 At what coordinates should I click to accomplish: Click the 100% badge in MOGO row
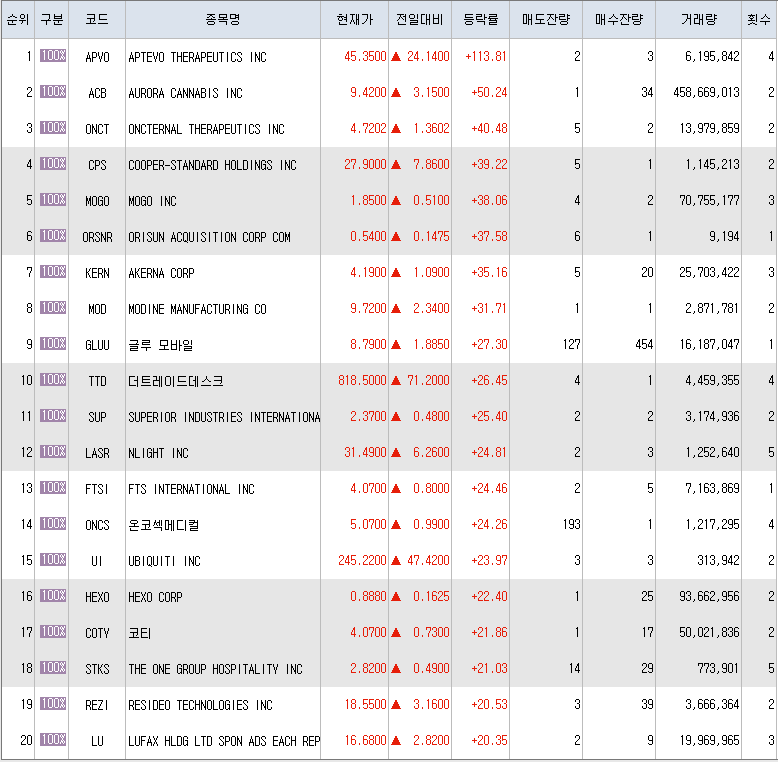pos(53,199)
